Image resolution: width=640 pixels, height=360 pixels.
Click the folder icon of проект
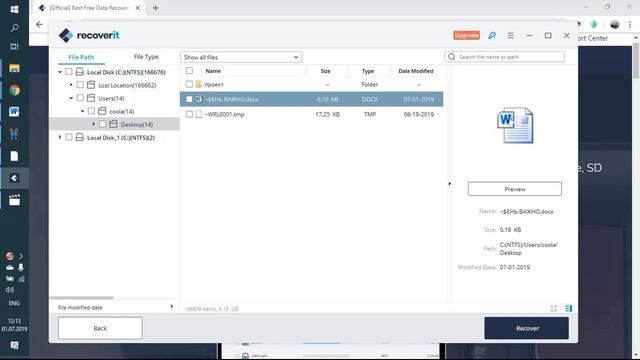[199, 84]
